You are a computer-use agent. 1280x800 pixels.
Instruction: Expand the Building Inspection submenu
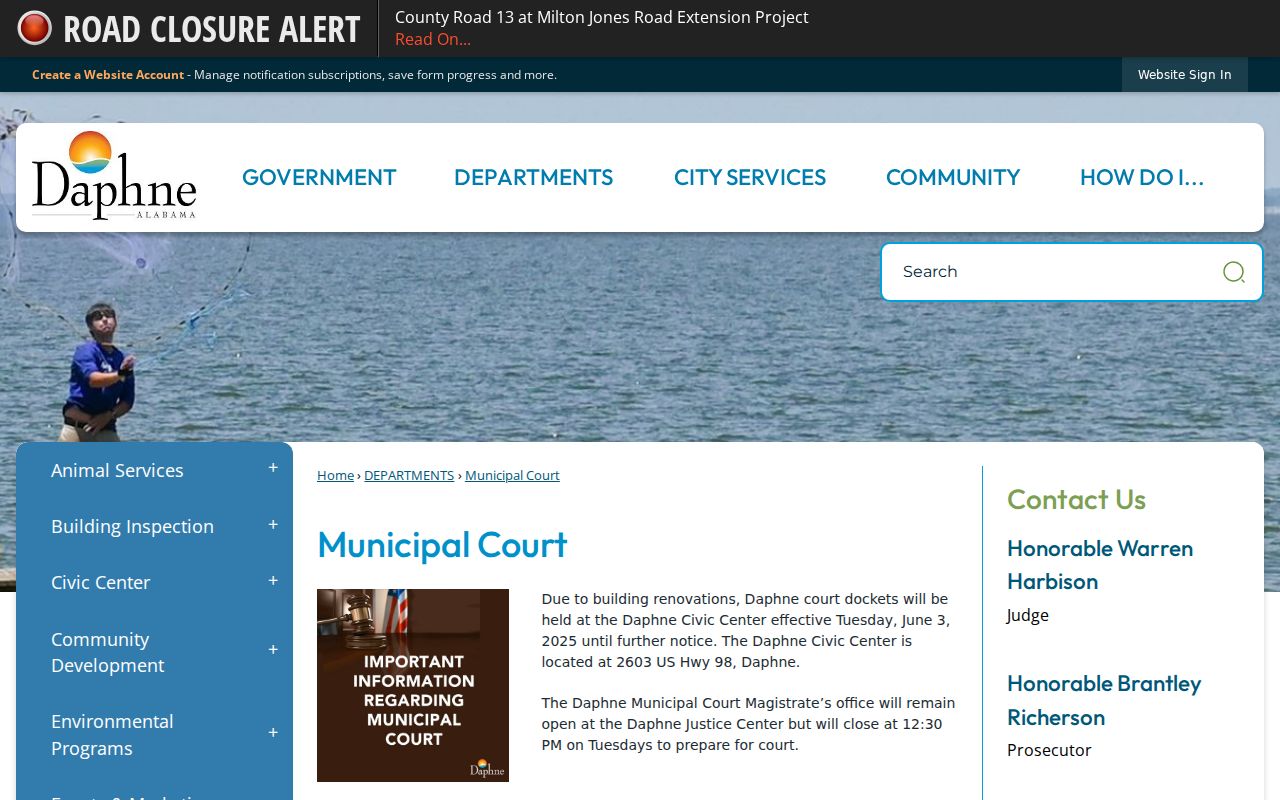tap(273, 524)
